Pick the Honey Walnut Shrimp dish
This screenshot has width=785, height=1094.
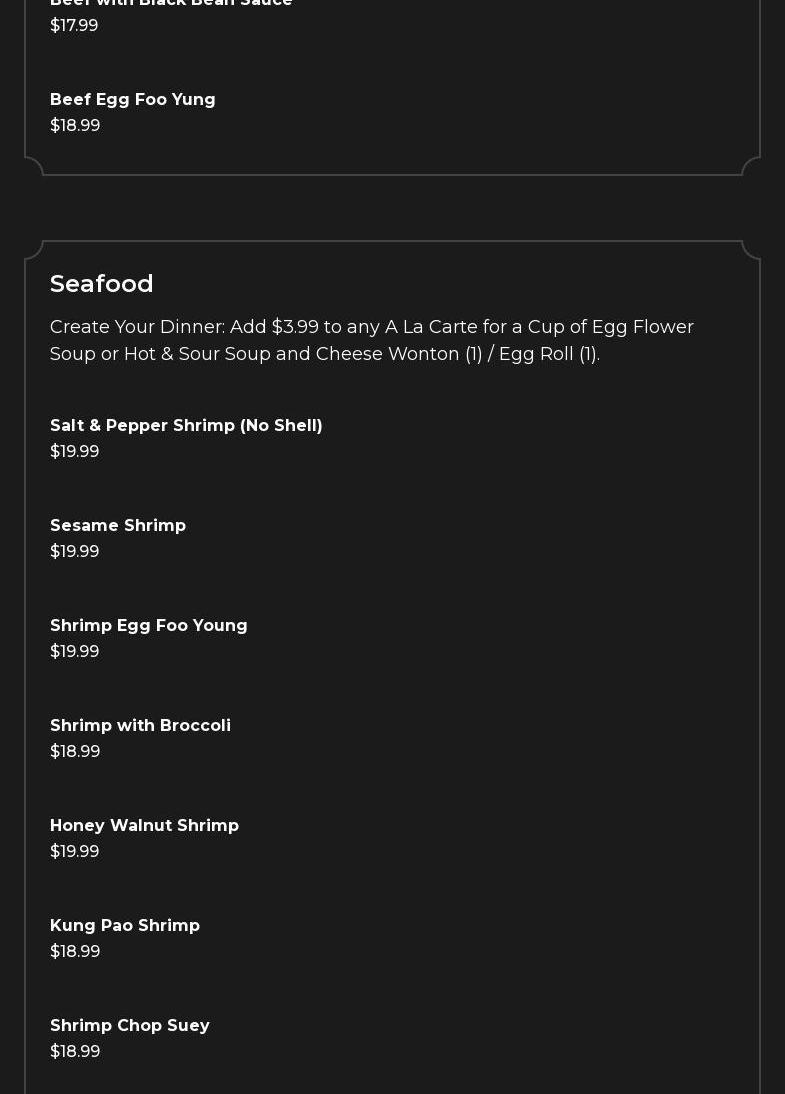coord(144,825)
